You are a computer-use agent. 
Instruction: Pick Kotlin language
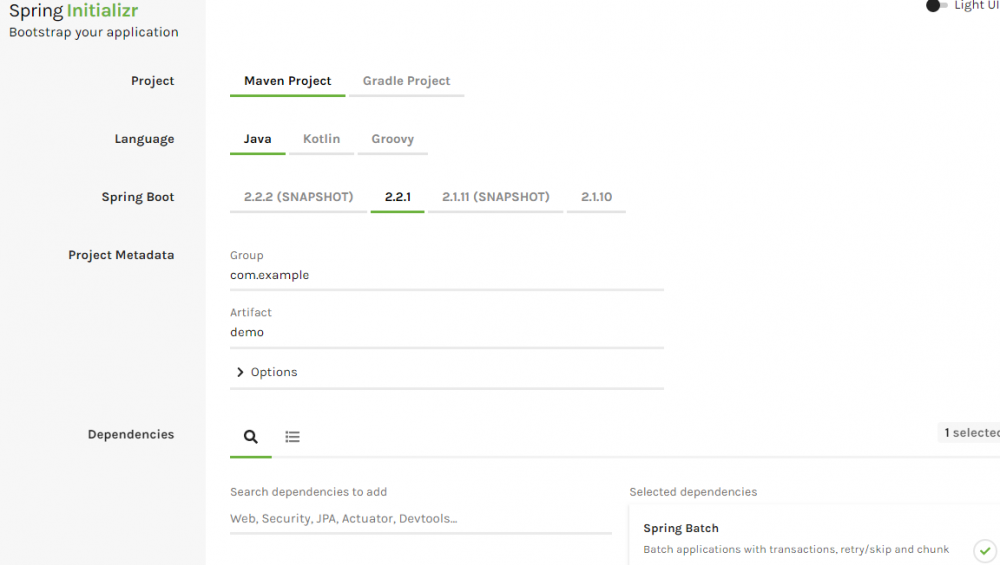tap(321, 139)
